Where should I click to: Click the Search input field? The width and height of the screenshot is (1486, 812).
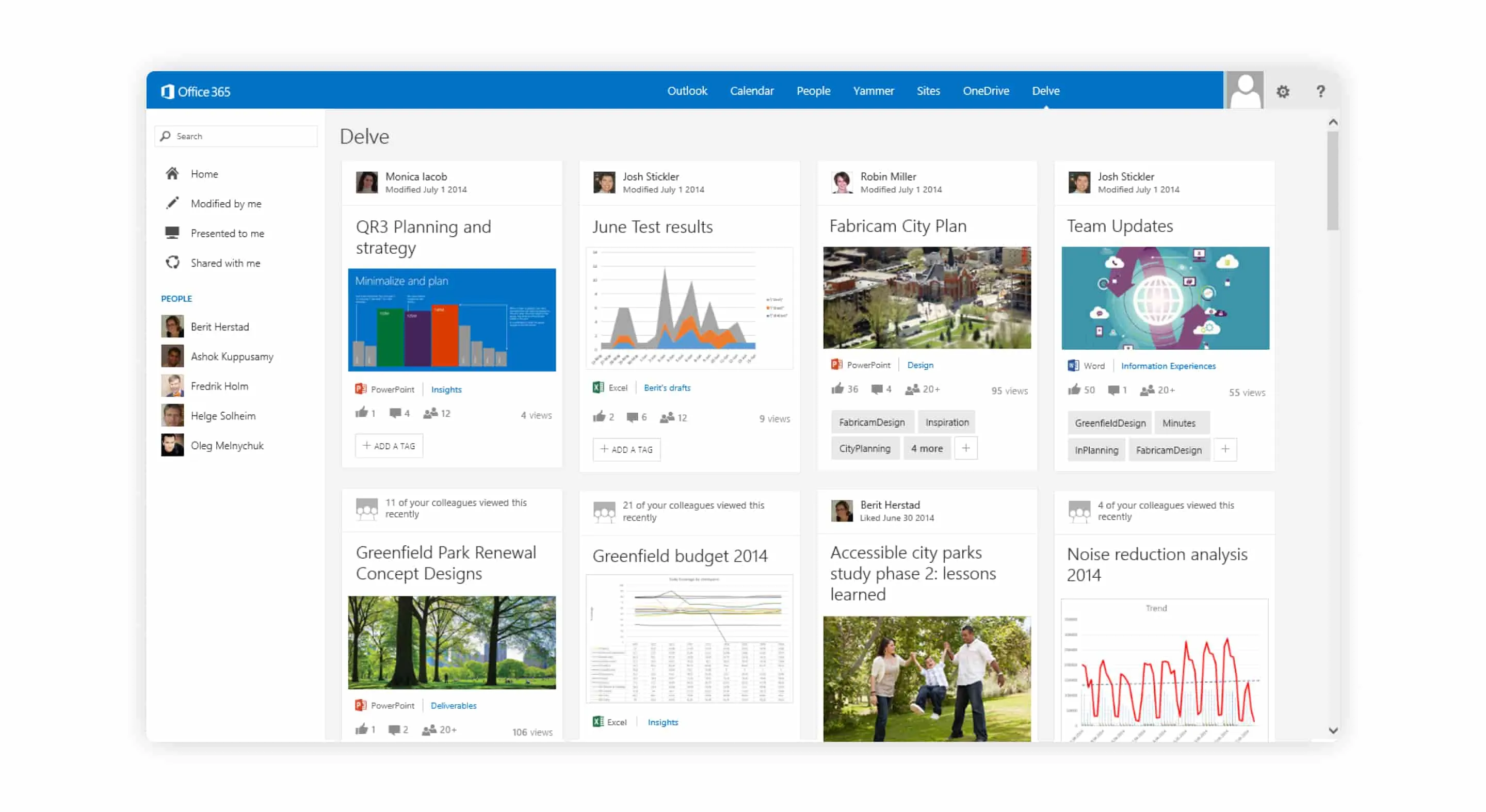click(236, 136)
